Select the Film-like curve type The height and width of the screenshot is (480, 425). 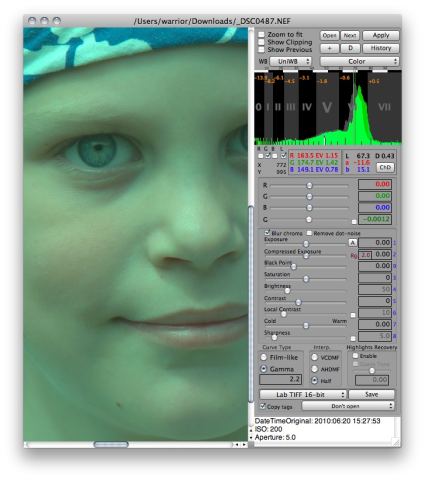(264, 357)
